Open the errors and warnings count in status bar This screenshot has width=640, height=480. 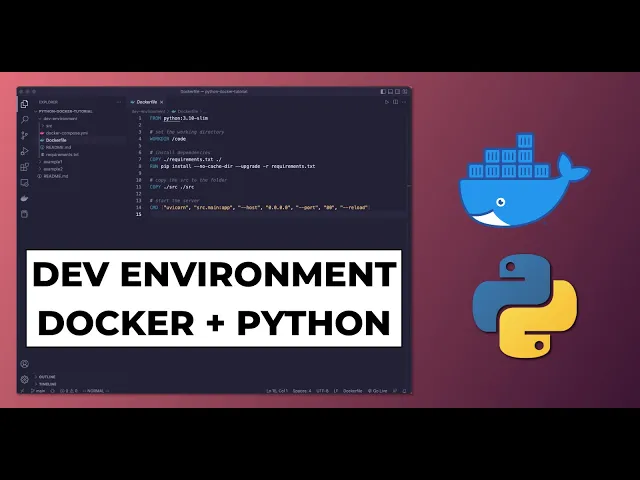[x=69, y=391]
